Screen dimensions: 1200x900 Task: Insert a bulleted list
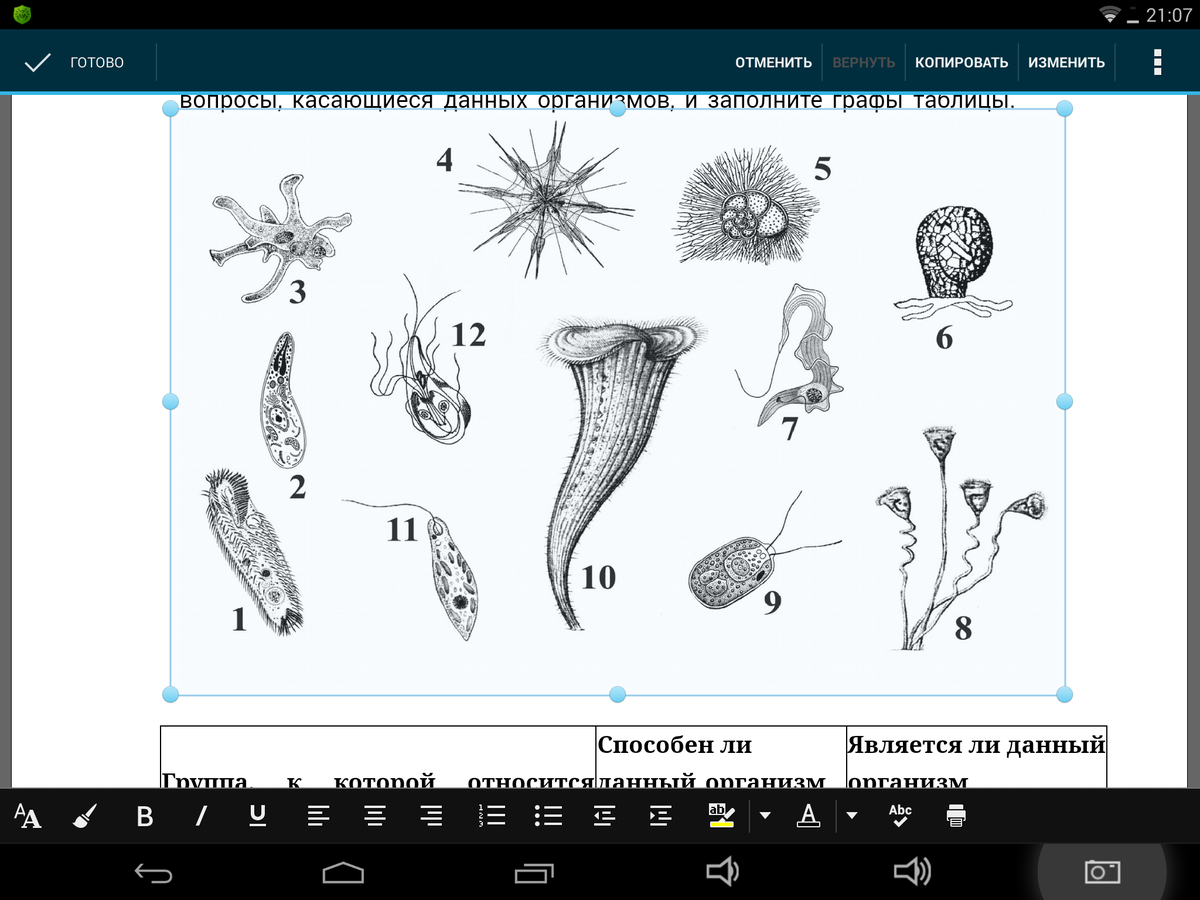pos(549,816)
